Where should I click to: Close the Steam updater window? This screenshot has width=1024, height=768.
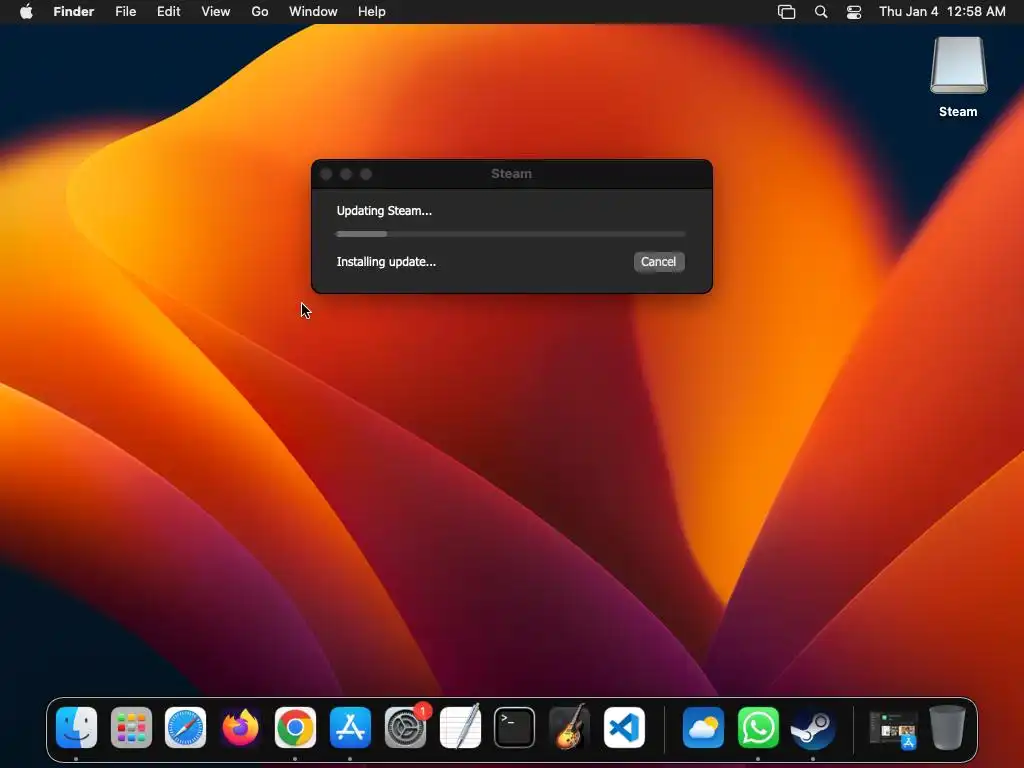[x=327, y=174]
